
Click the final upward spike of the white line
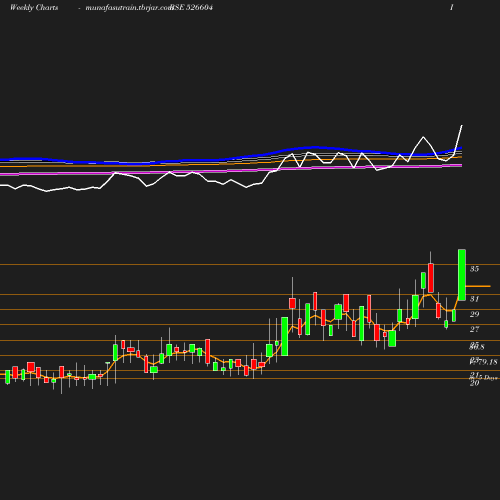pos(458,140)
